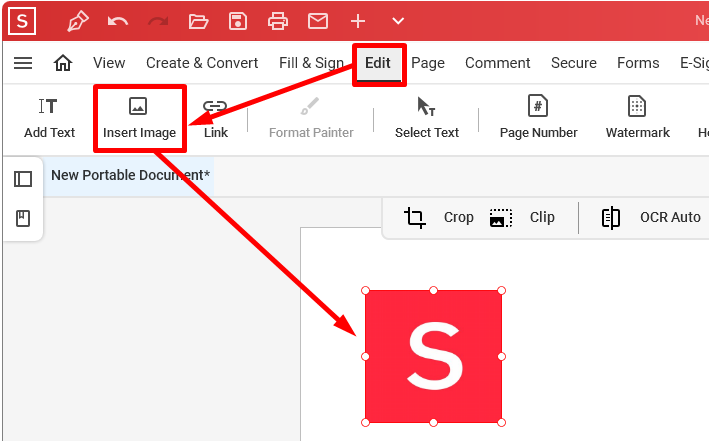
Task: Redo the last action
Action: [158, 21]
